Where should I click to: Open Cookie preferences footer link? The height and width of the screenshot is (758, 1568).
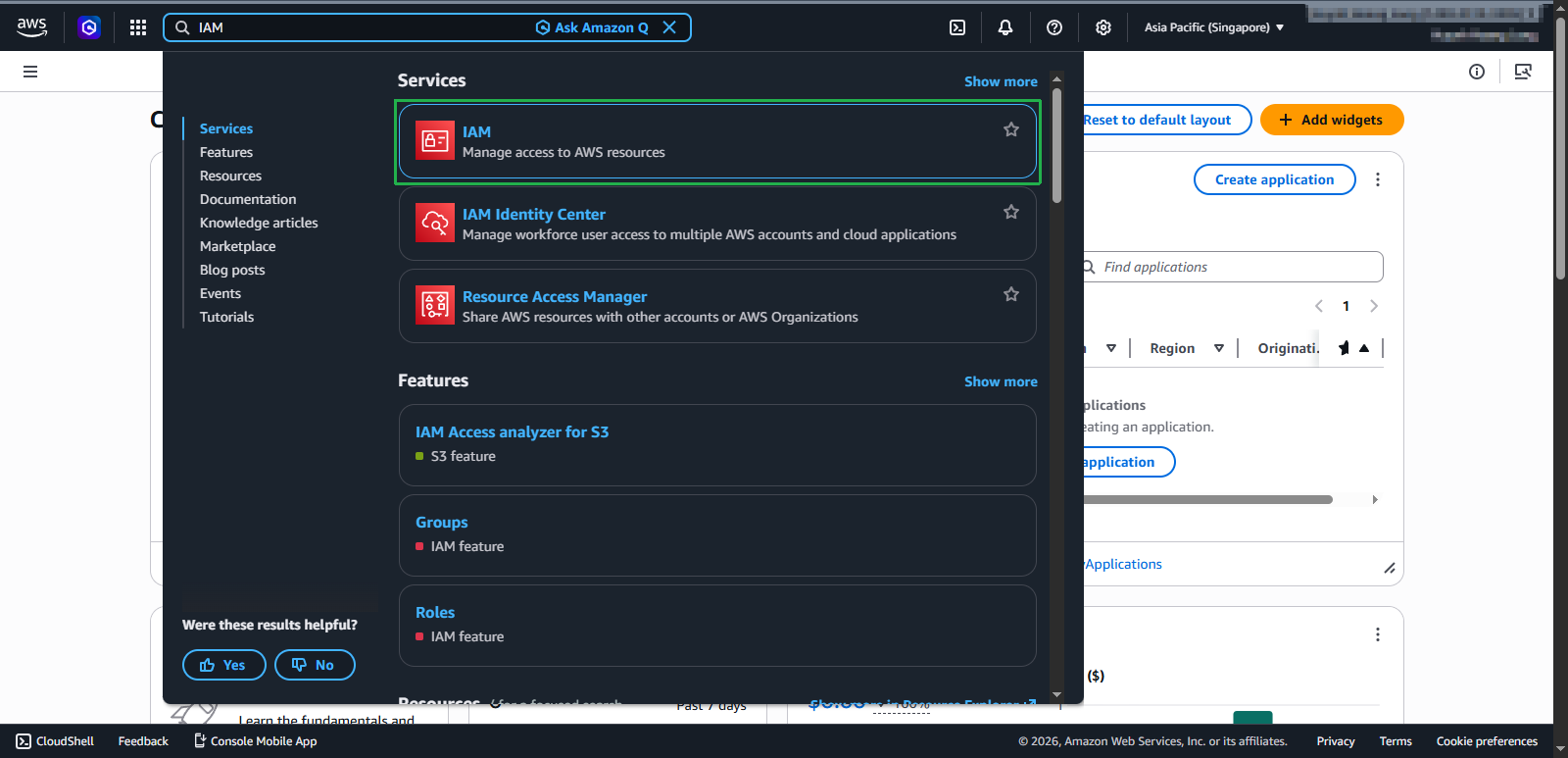1487,741
